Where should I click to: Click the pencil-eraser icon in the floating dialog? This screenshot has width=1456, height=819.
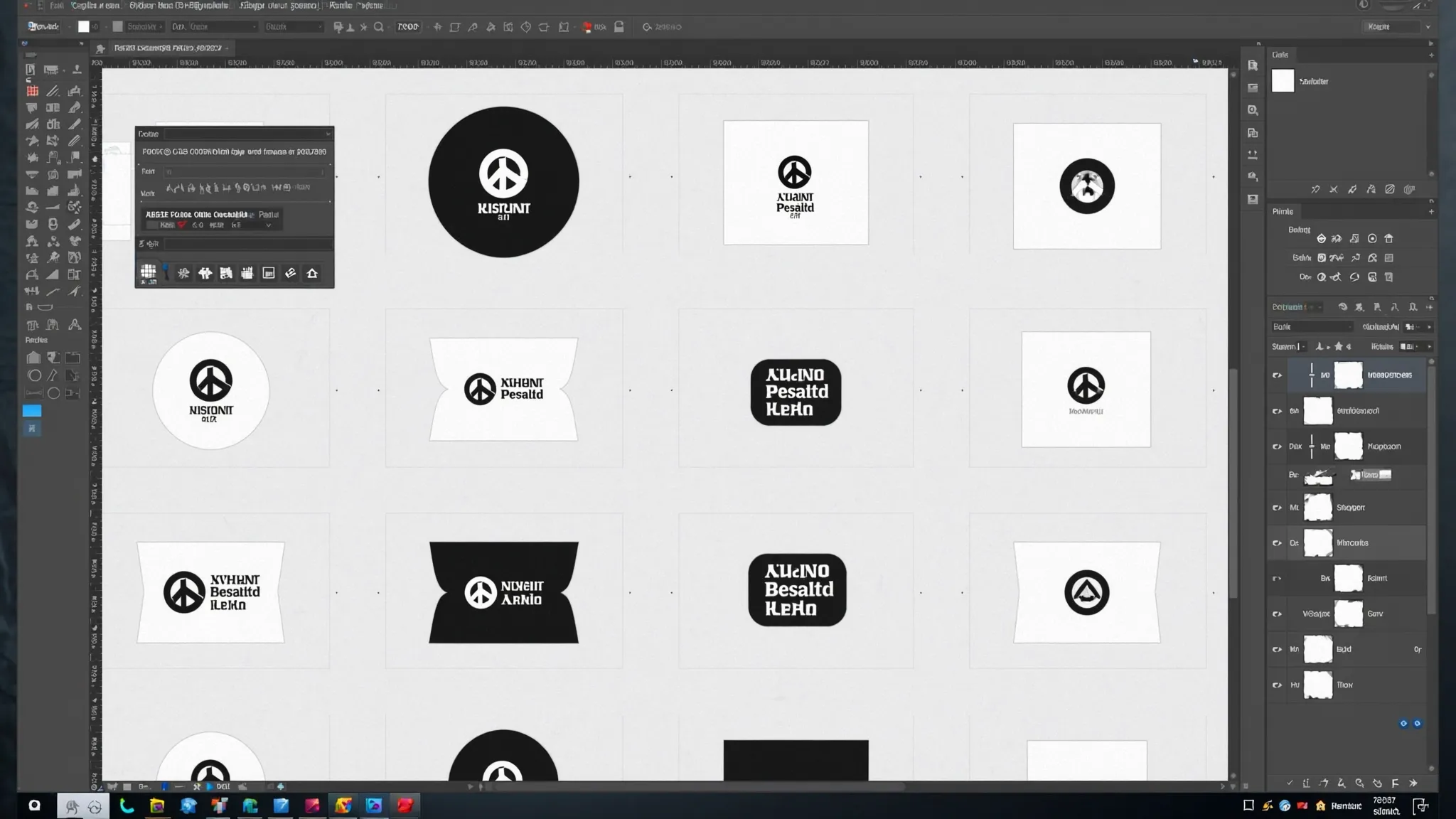click(x=290, y=274)
